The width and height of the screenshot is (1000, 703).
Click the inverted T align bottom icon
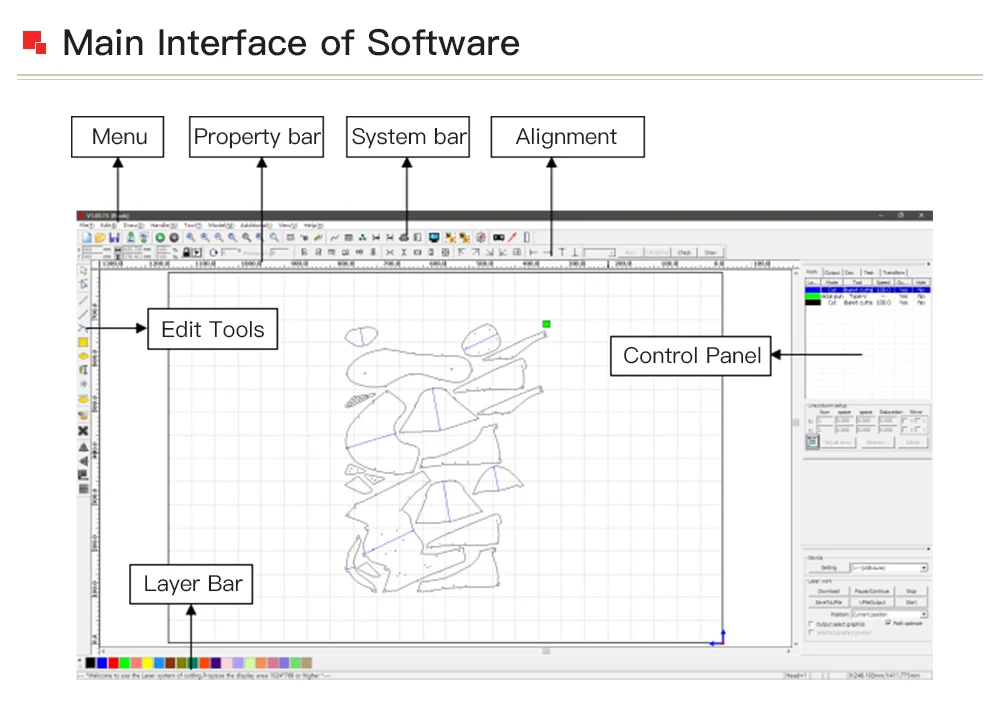tap(575, 253)
